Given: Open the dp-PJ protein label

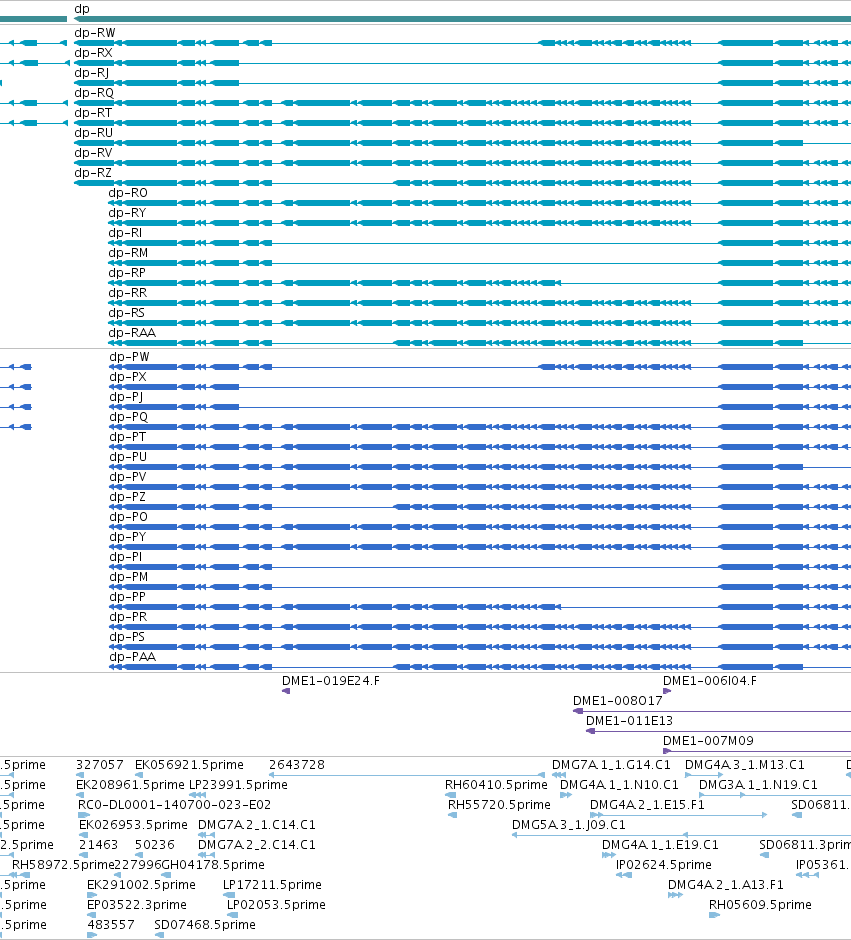Looking at the screenshot, I should click(126, 396).
